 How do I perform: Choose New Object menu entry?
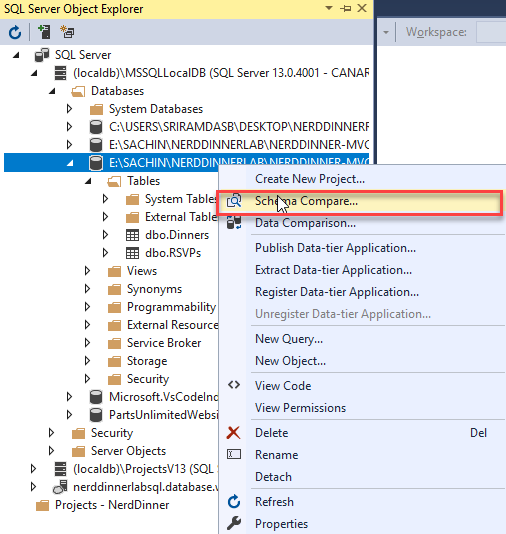pos(290,361)
